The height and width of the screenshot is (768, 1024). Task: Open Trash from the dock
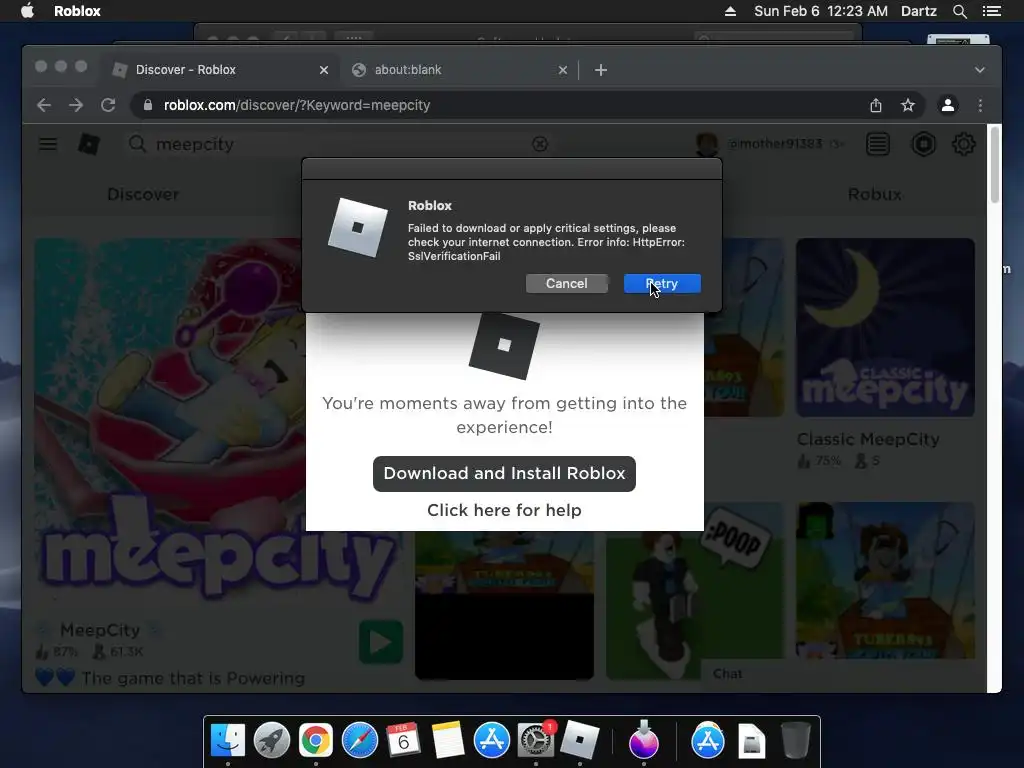coord(795,741)
